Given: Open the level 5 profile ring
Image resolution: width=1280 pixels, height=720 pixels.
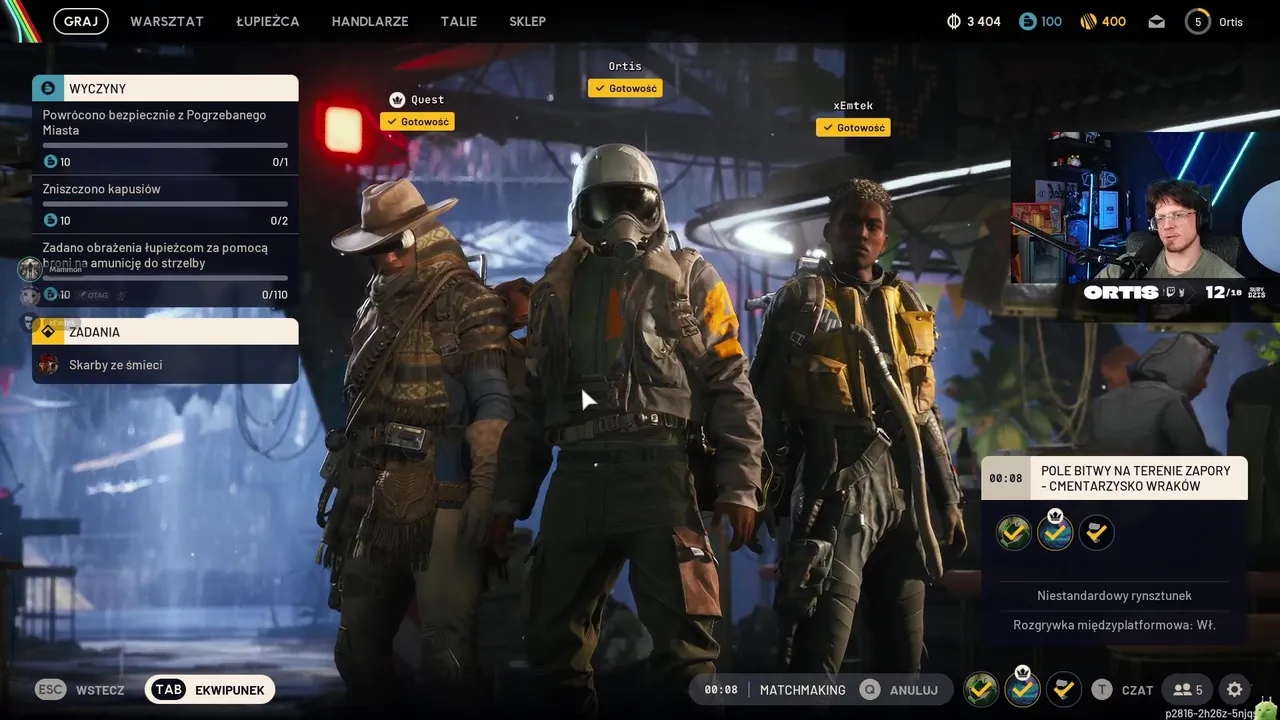Looking at the screenshot, I should point(1198,21).
